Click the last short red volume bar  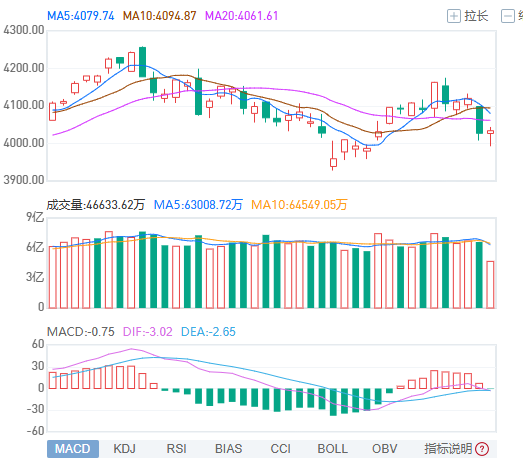pos(490,285)
